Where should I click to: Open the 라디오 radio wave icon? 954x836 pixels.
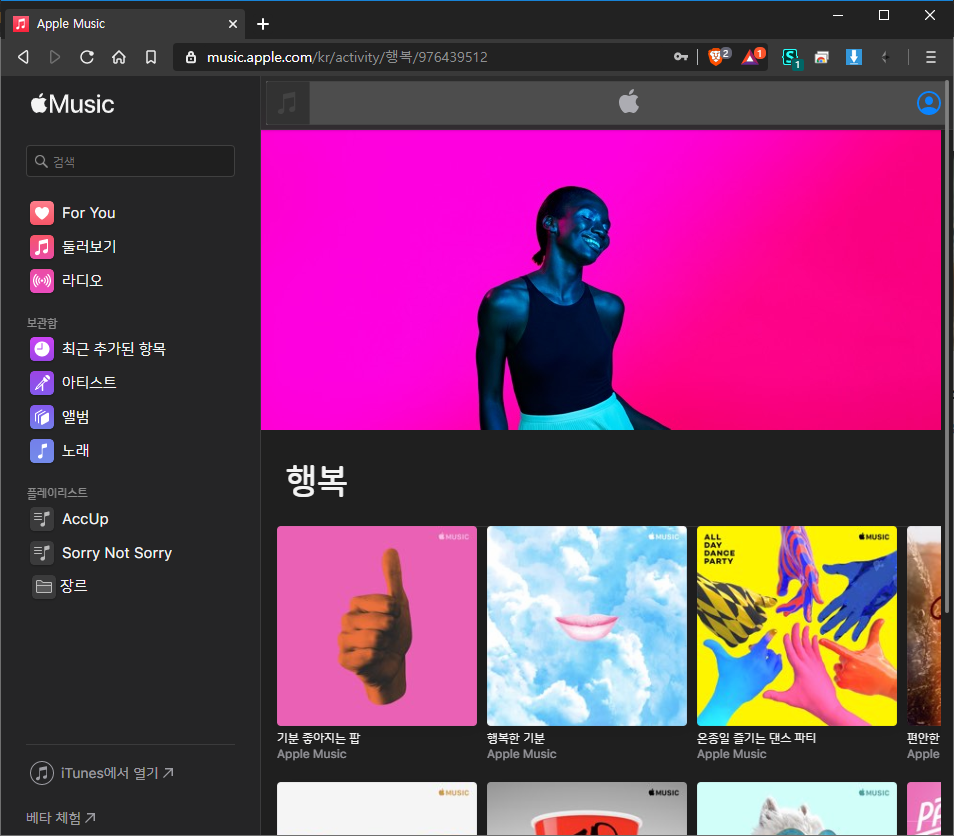[x=41, y=280]
